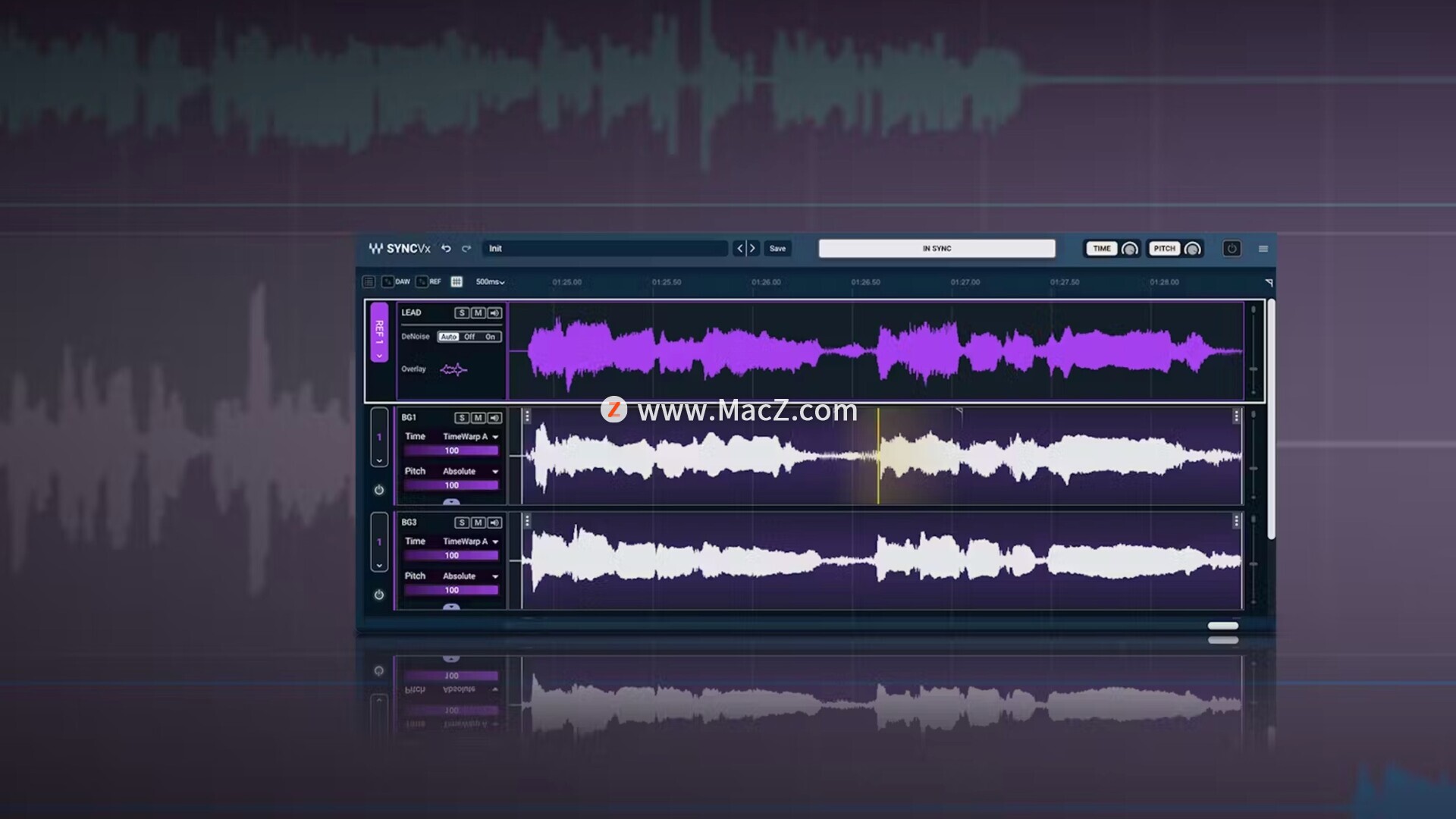The height and width of the screenshot is (819, 1456).
Task: Open the hamburger menu at top right
Action: 1263,249
